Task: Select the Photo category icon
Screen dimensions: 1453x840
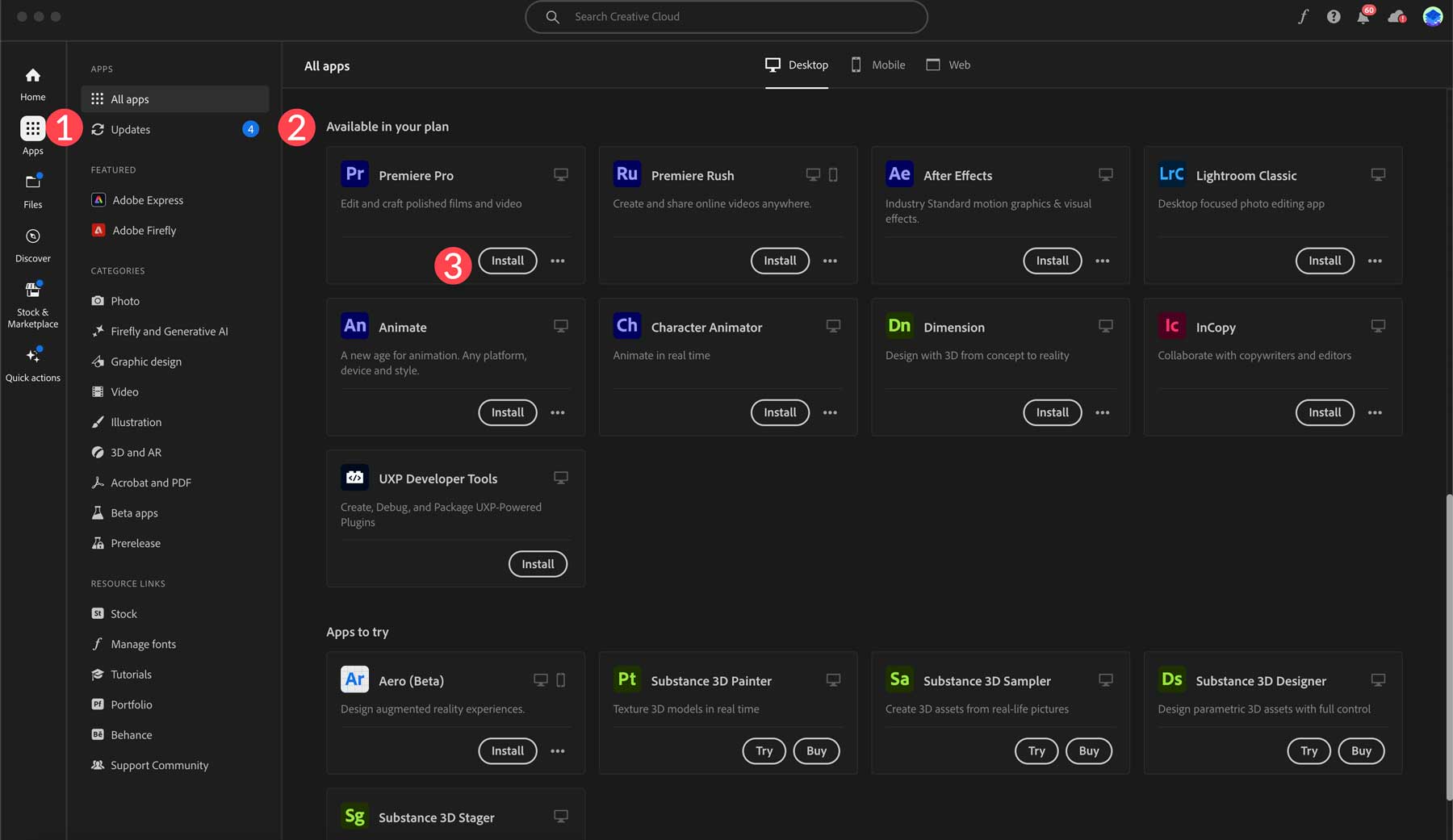Action: [98, 300]
